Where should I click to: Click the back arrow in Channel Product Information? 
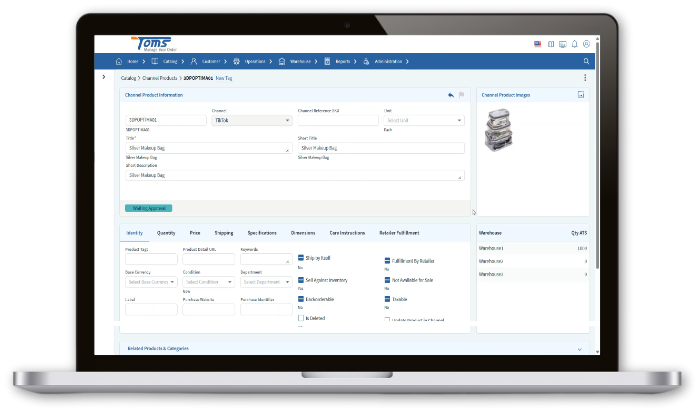pos(451,95)
